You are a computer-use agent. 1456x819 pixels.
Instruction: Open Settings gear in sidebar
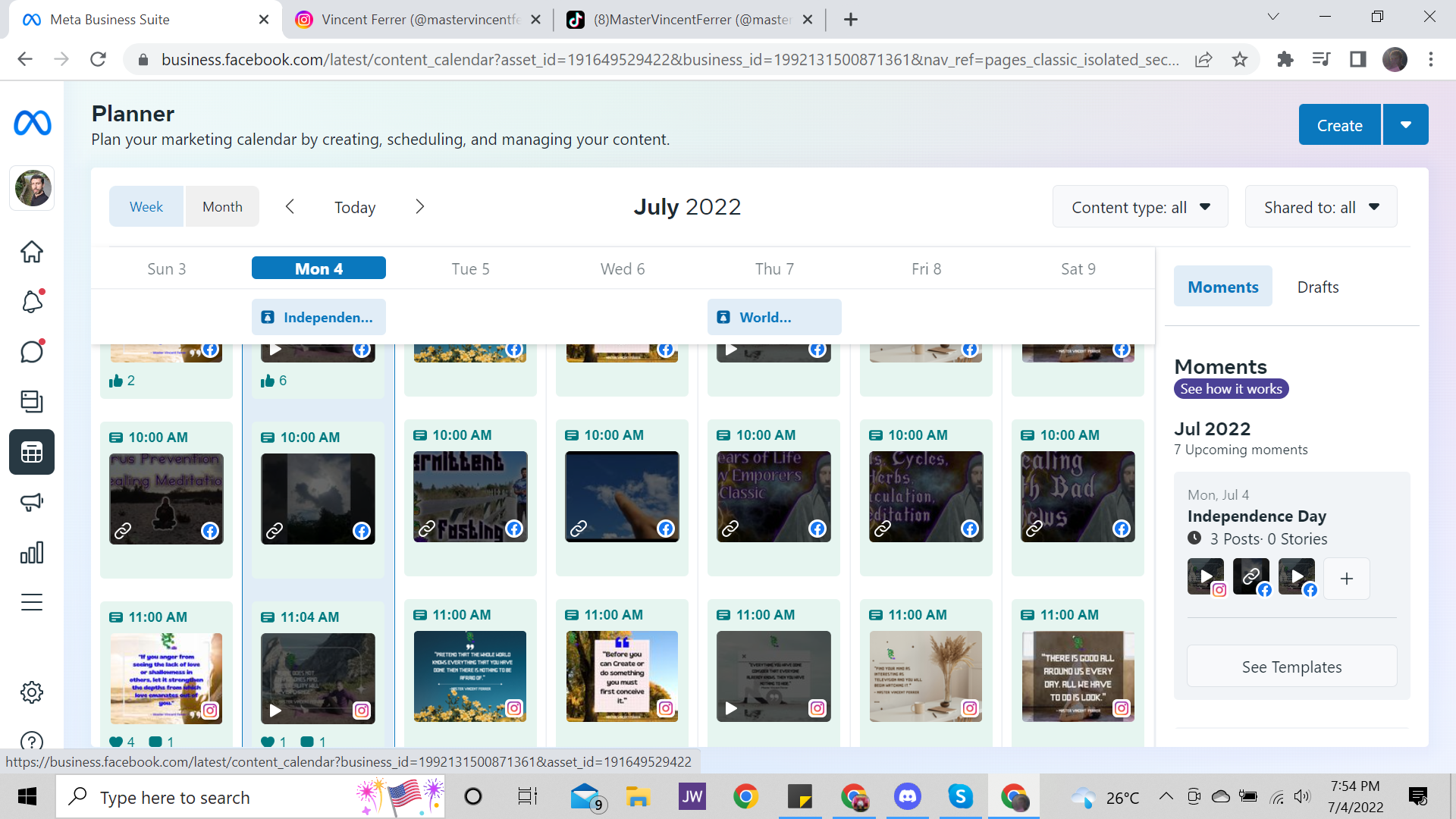coord(32,692)
